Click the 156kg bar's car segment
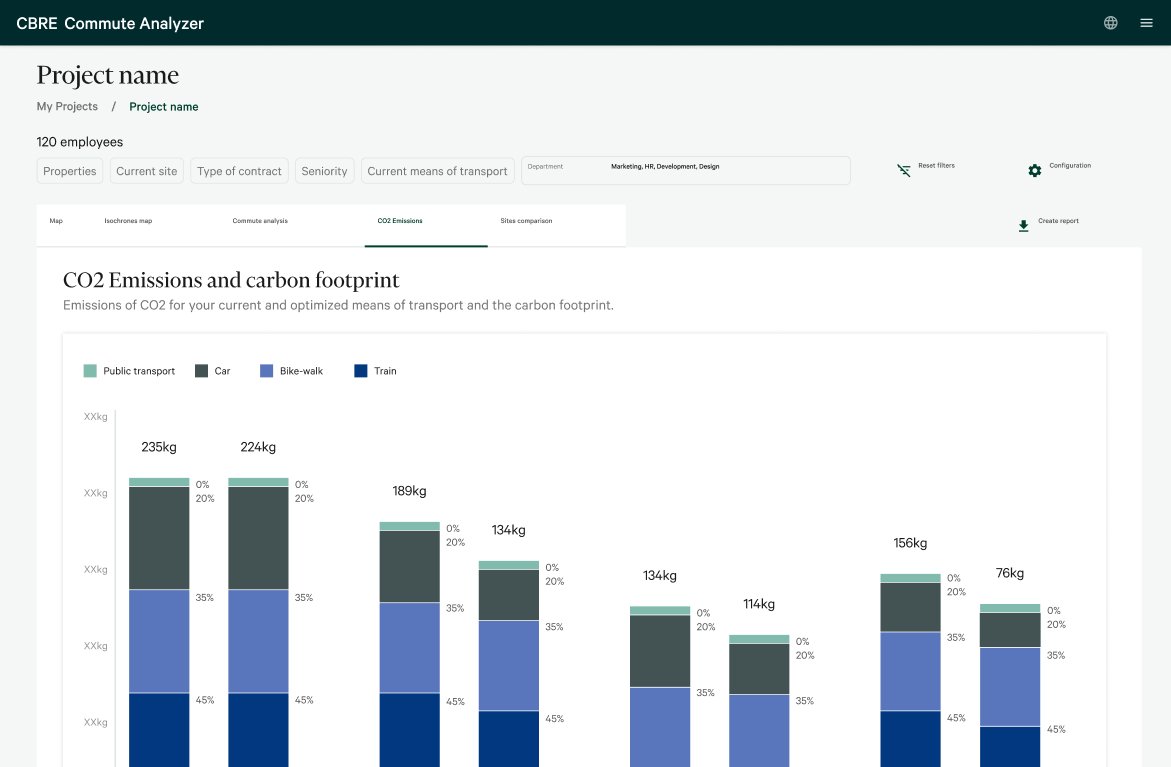1171x767 pixels. [910, 608]
